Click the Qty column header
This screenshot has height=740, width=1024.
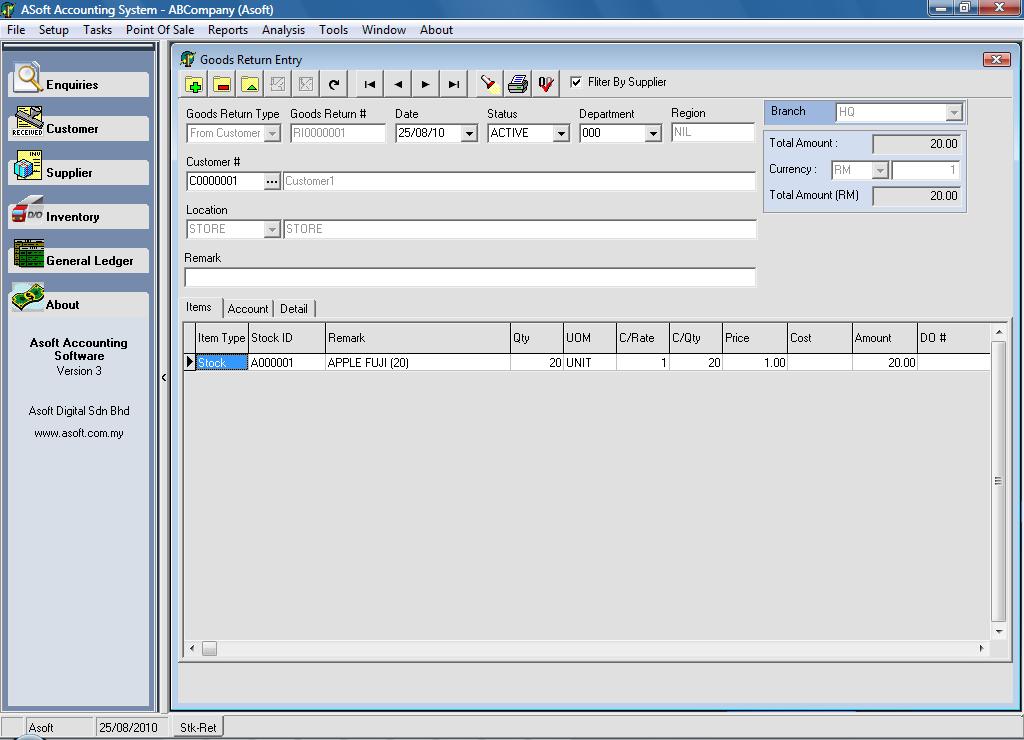coord(536,338)
